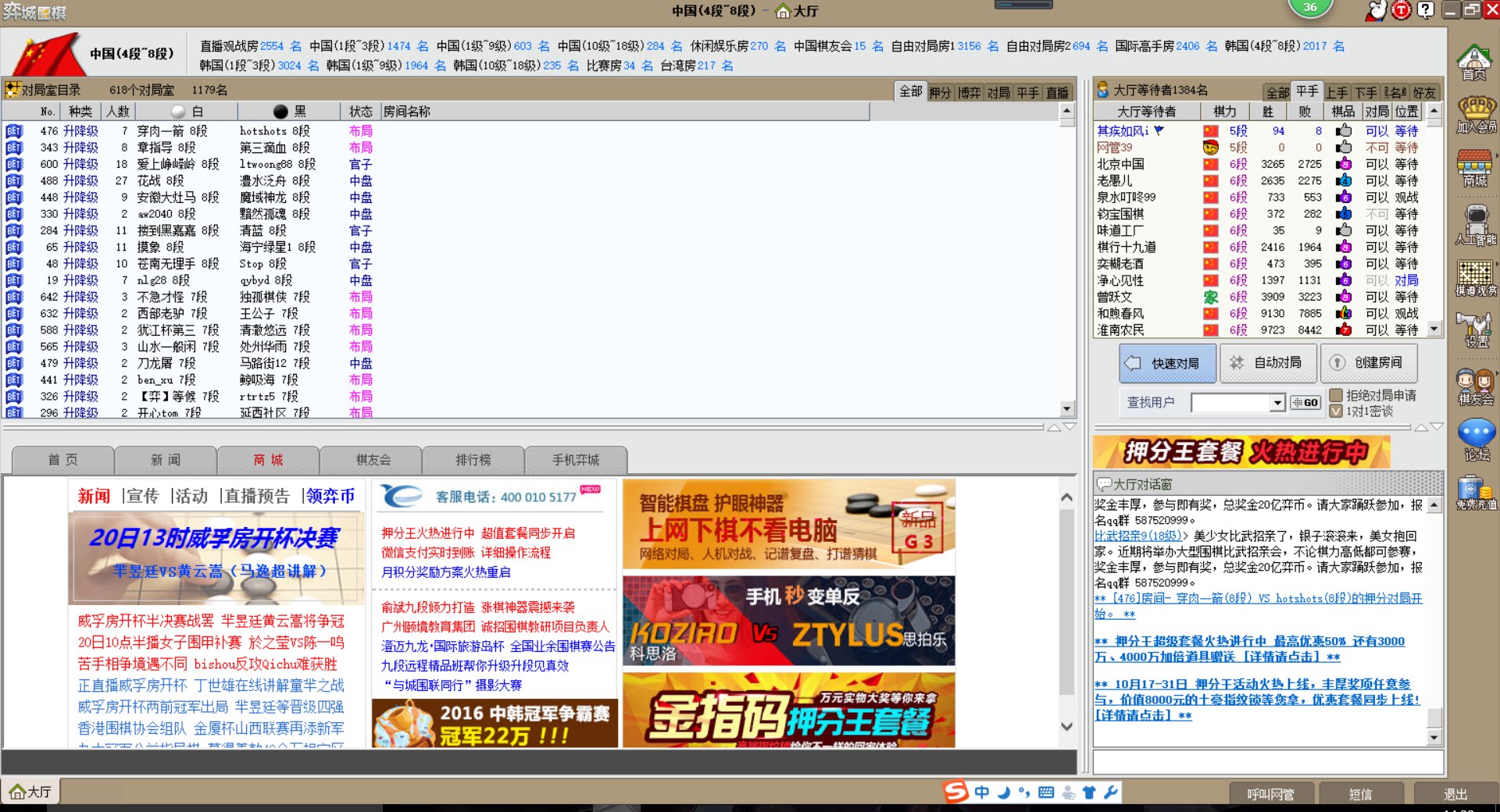Open the 排行榜 tab in the web panel
The height and width of the screenshot is (812, 1500).
coord(472,460)
